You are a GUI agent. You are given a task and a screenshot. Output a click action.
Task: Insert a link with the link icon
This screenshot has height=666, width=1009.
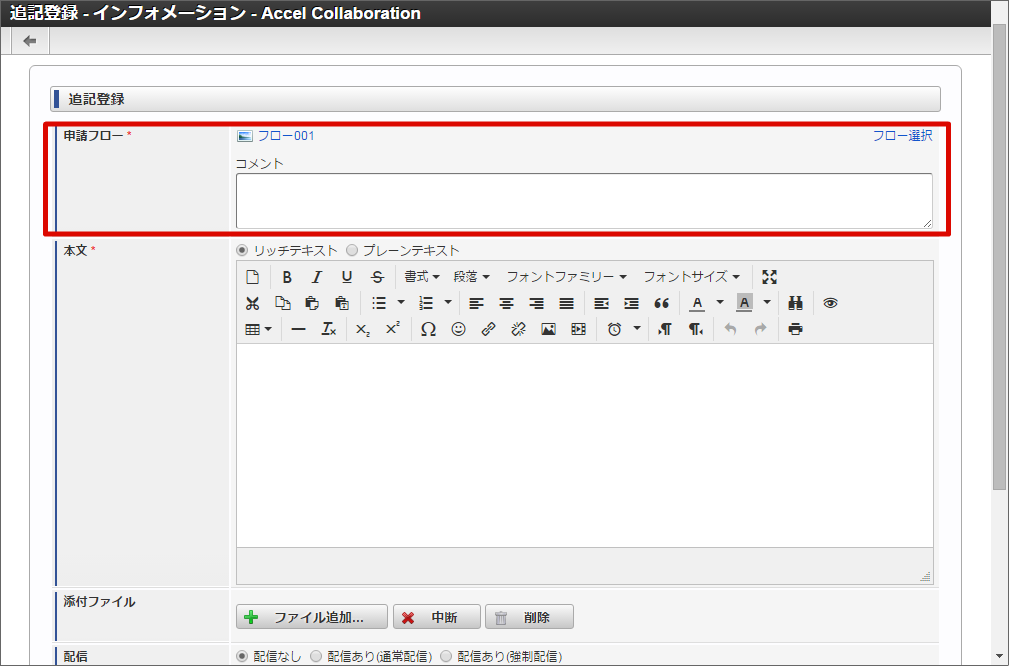click(488, 329)
